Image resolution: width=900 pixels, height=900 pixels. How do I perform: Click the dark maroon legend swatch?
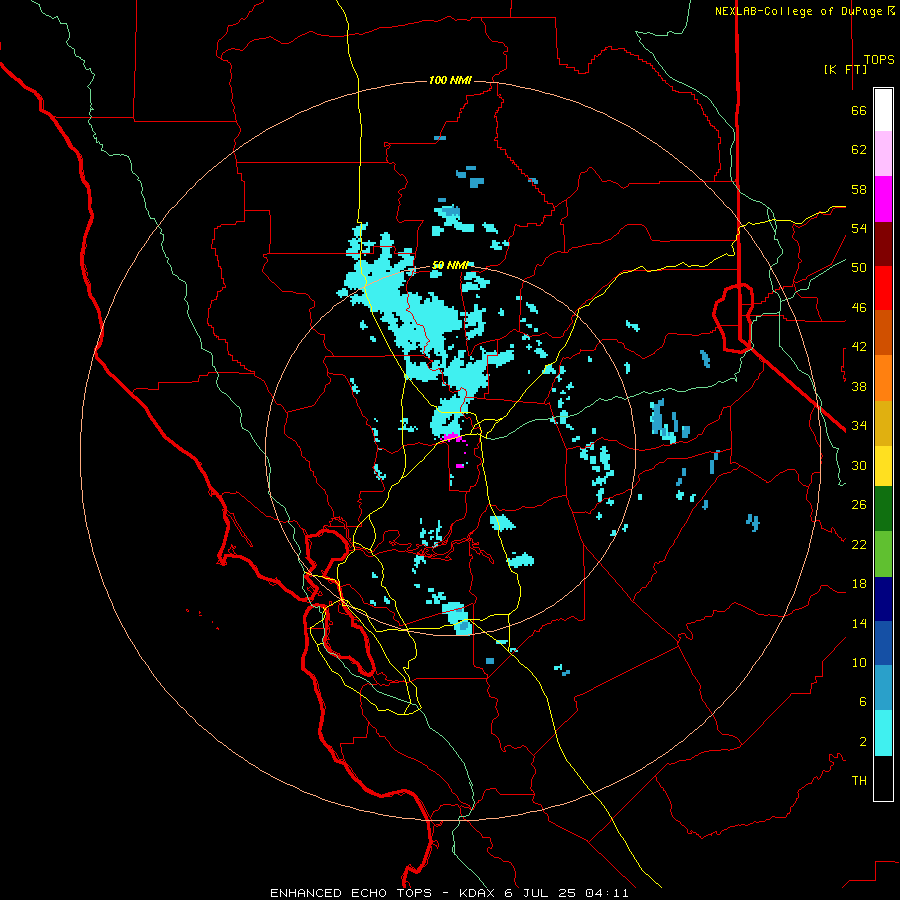883,244
